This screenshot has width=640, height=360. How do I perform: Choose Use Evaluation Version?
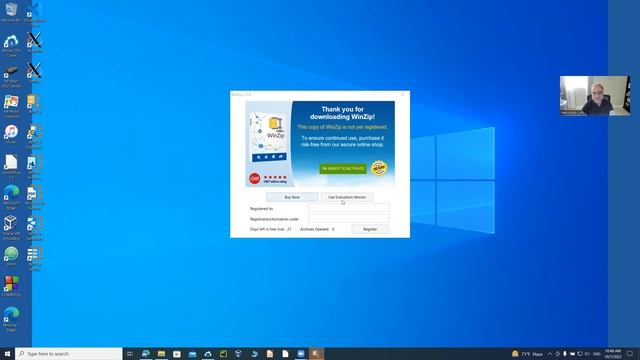click(x=347, y=197)
